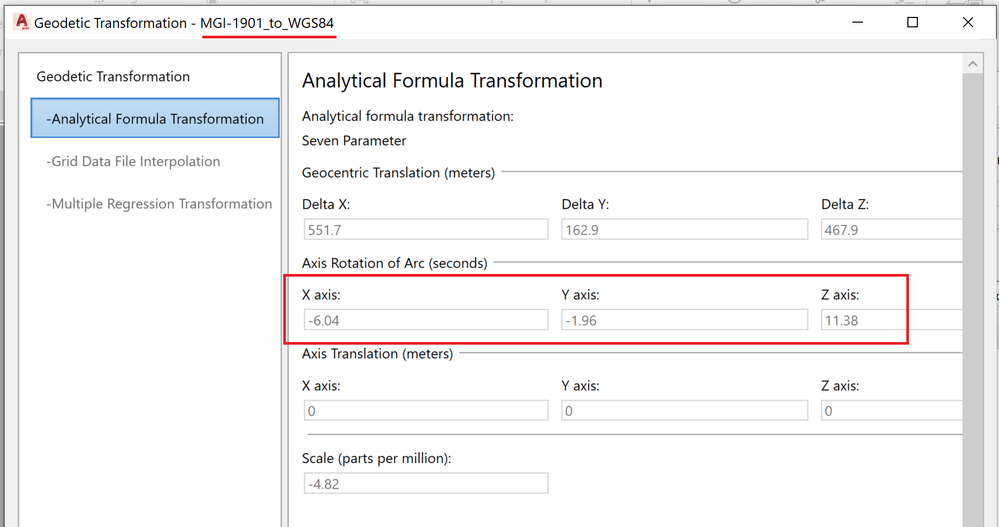Click the Scale parts per million field
The width and height of the screenshot is (999, 527).
[425, 484]
